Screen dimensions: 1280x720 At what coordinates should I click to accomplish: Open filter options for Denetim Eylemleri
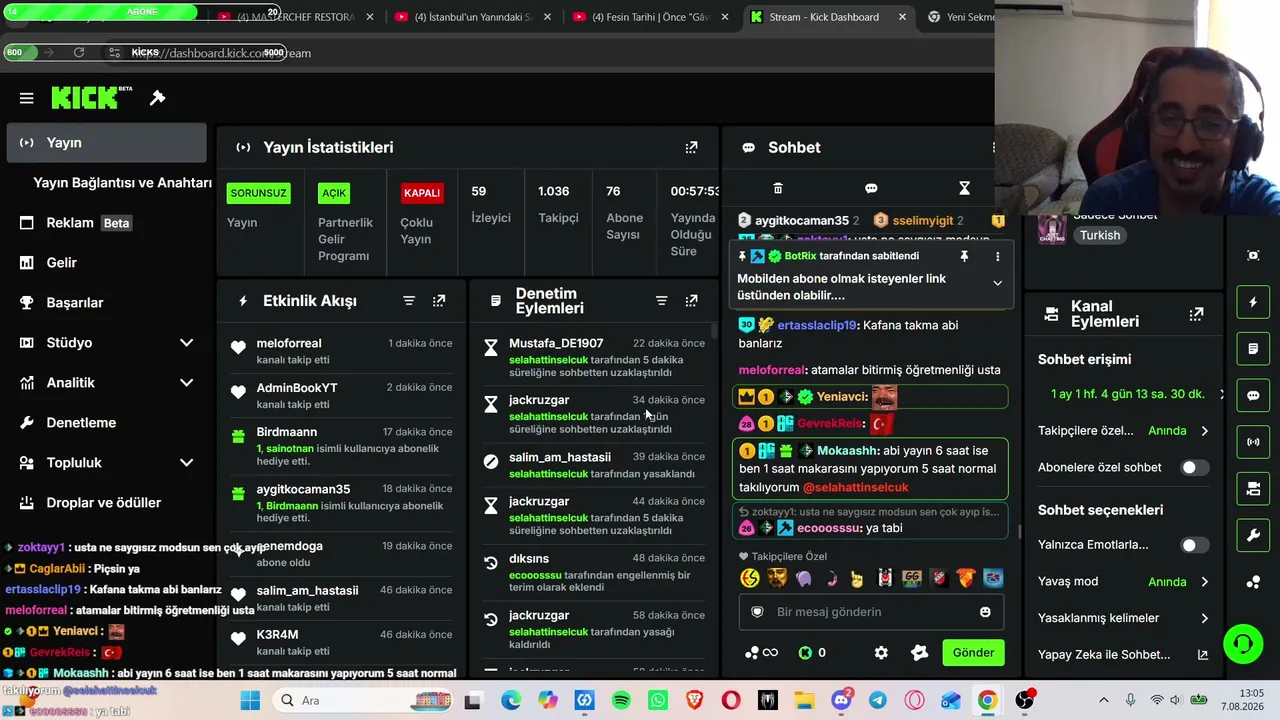click(661, 301)
